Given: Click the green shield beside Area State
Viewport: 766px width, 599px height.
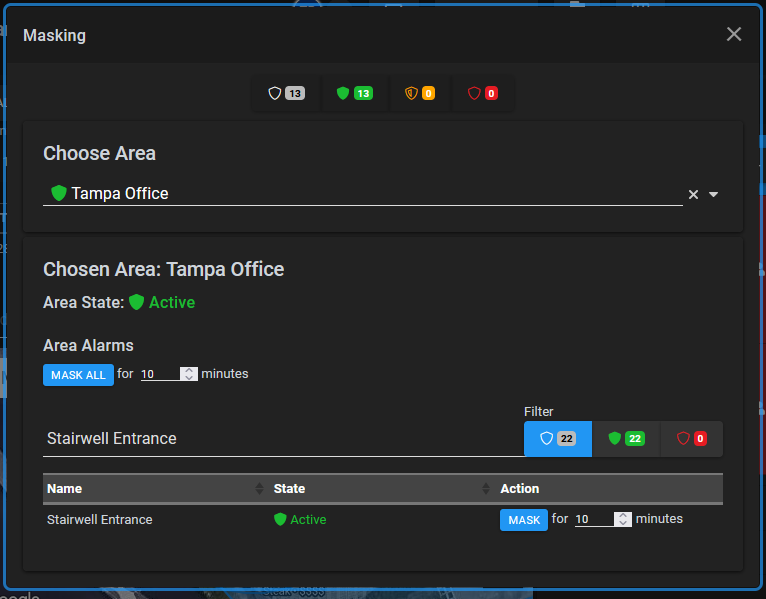Looking at the screenshot, I should 136,302.
